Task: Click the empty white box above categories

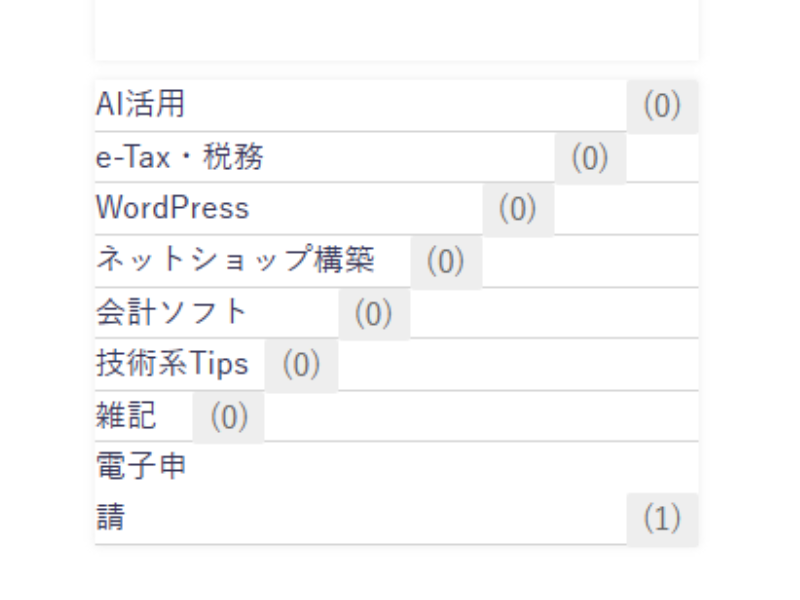Action: (x=396, y=30)
